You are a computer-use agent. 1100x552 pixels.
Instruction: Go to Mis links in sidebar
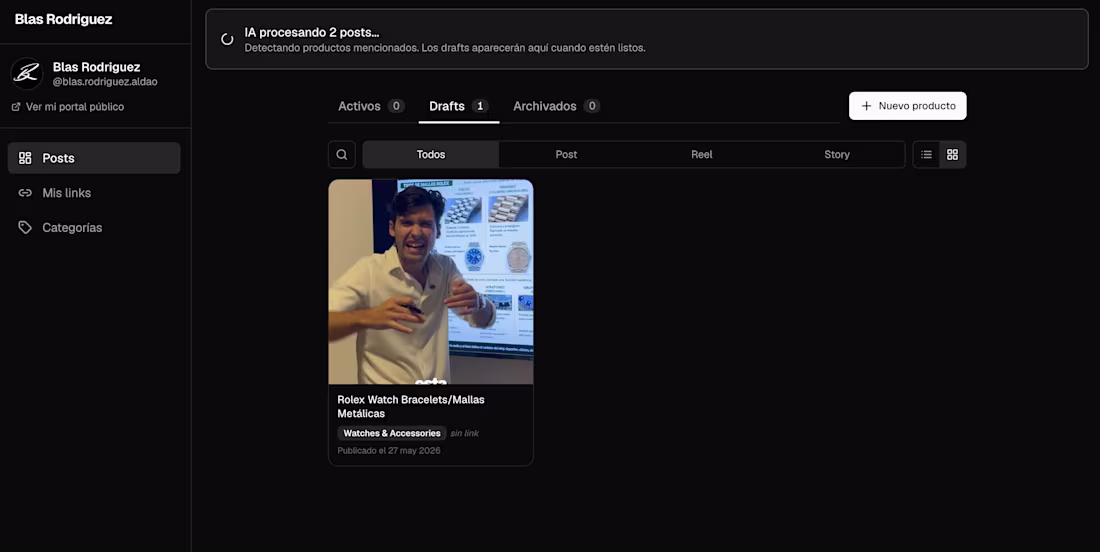point(94,193)
